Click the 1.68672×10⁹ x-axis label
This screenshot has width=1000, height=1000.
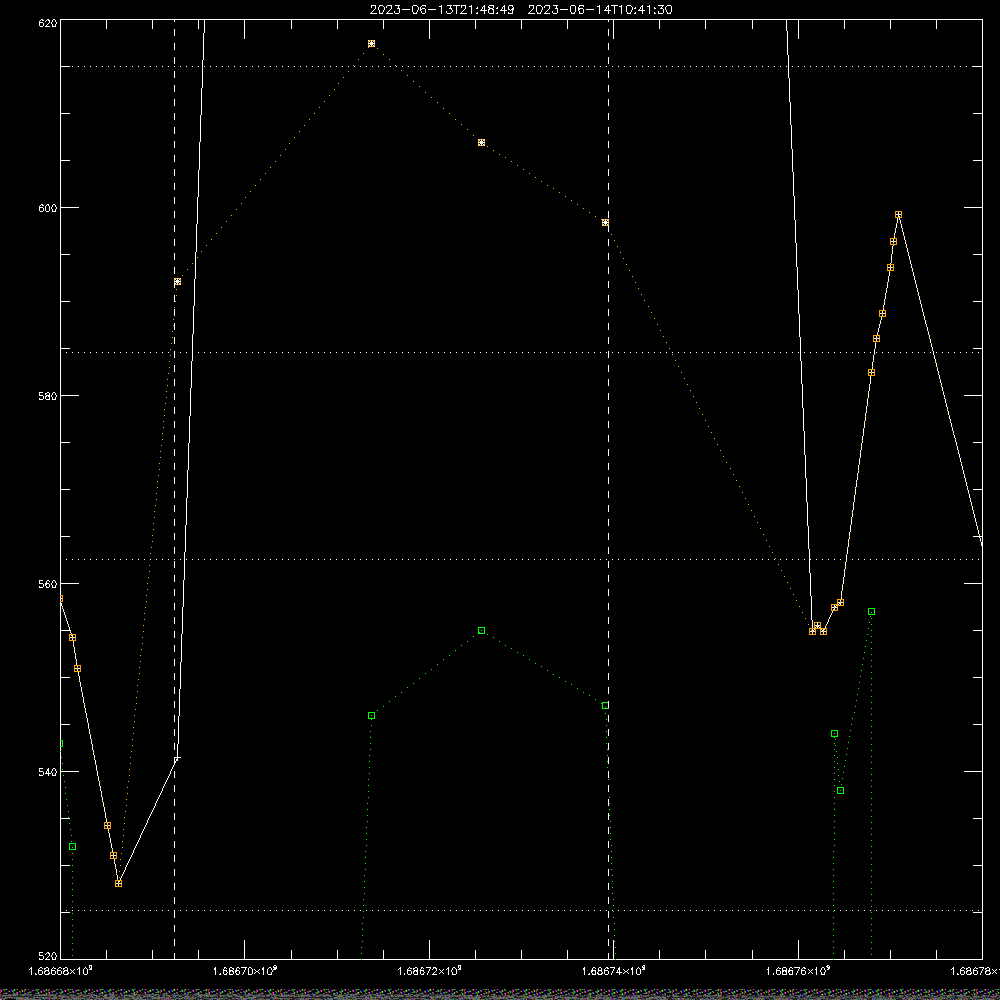tap(429, 971)
